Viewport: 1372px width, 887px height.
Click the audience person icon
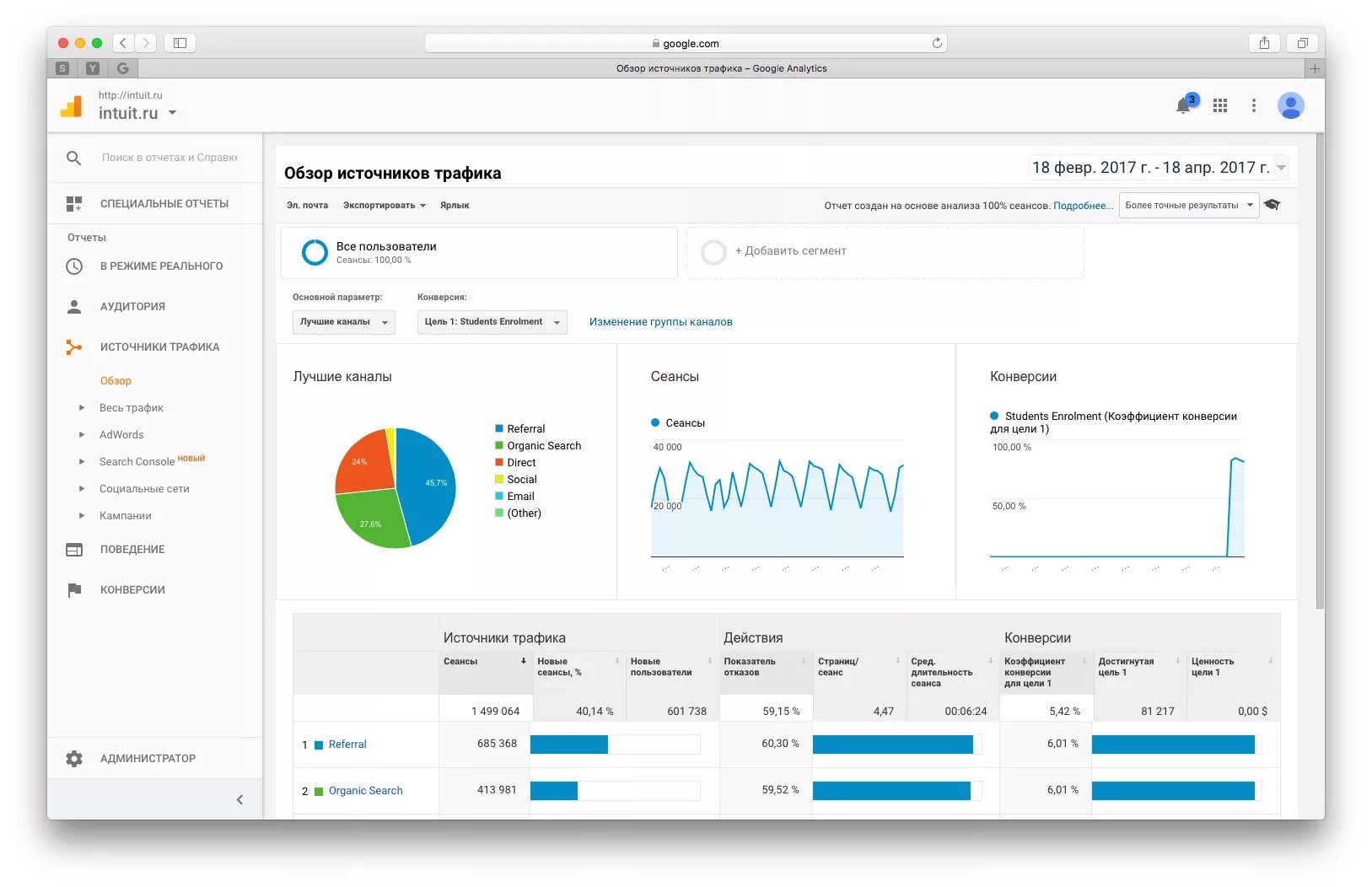pyautogui.click(x=74, y=307)
